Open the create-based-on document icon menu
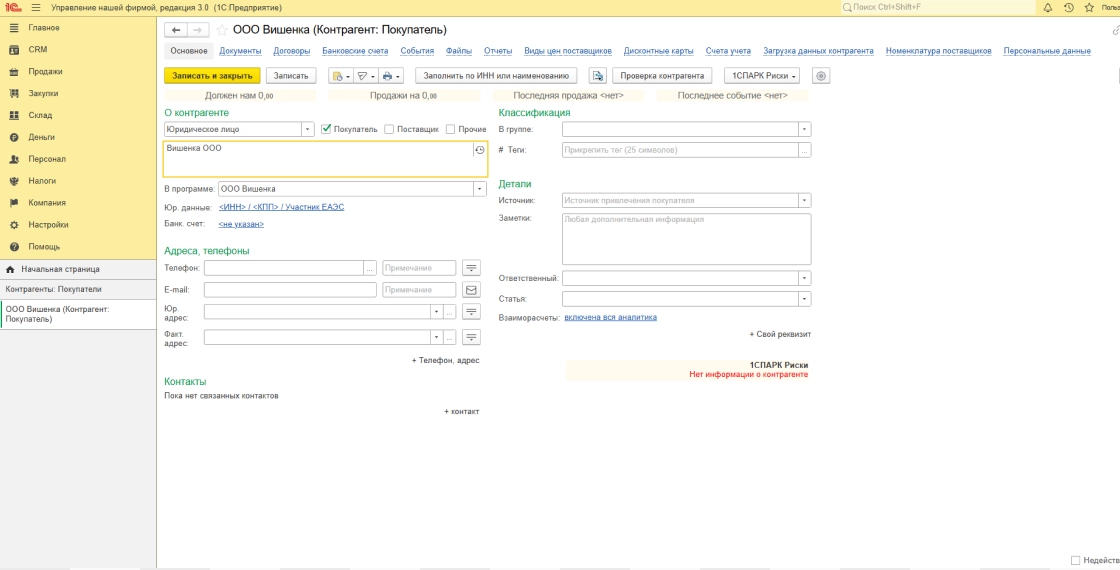The height and width of the screenshot is (570, 1120). coord(341,76)
